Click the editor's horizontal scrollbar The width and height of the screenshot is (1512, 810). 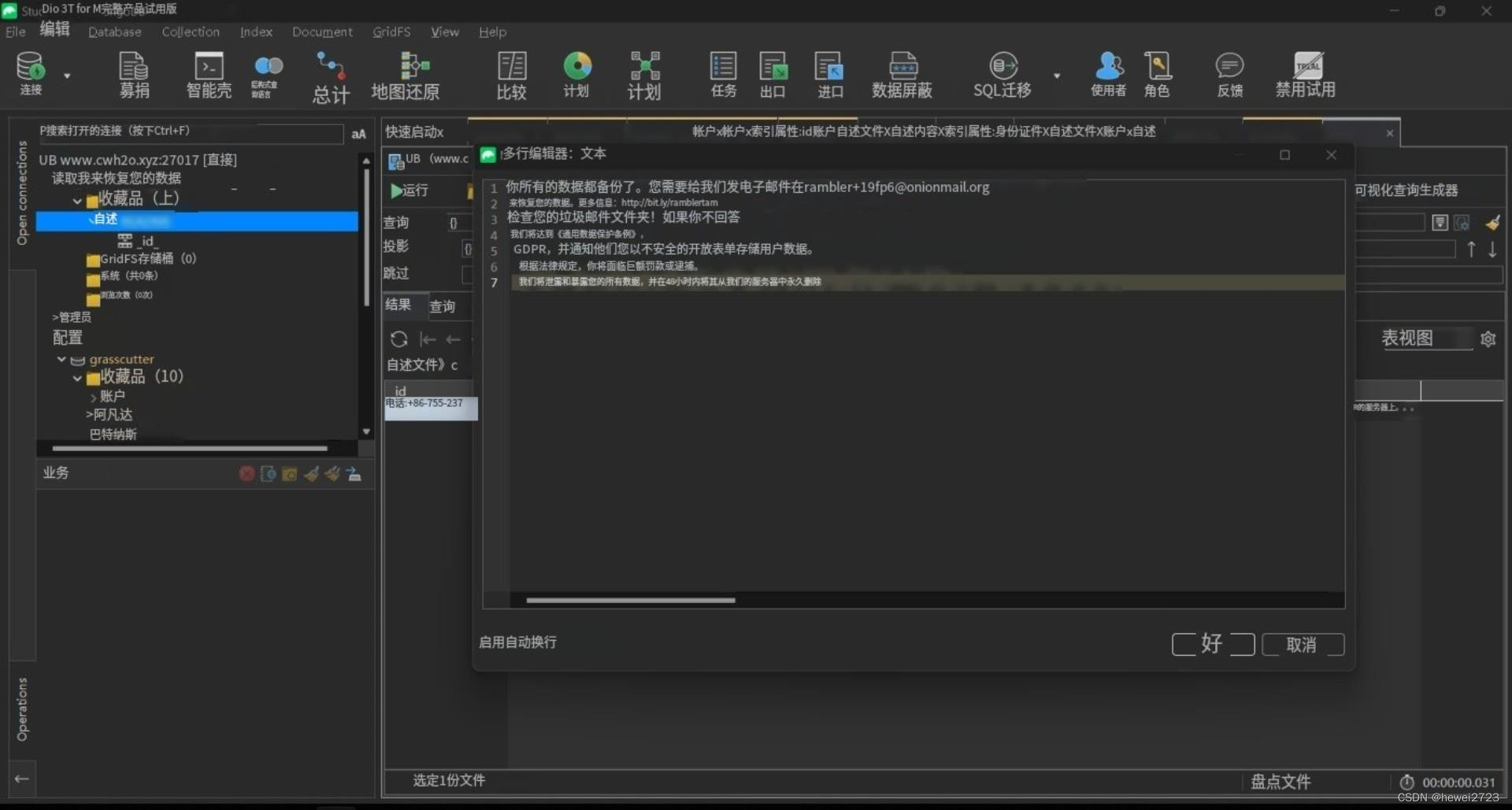coord(628,600)
